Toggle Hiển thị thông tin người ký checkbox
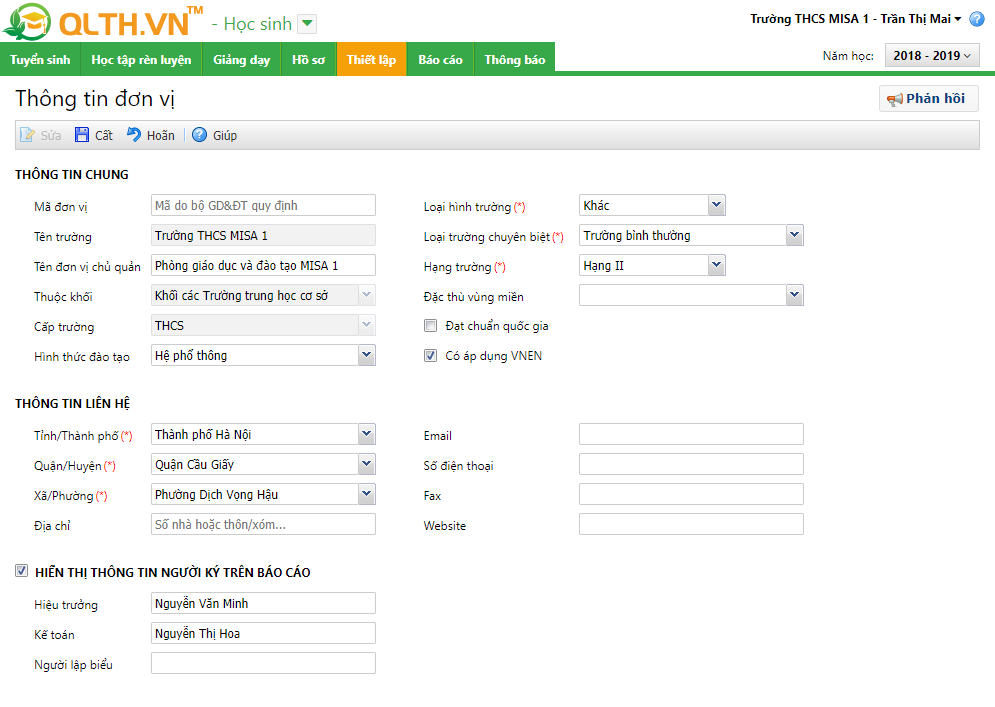The width and height of the screenshot is (995, 707). tap(22, 571)
